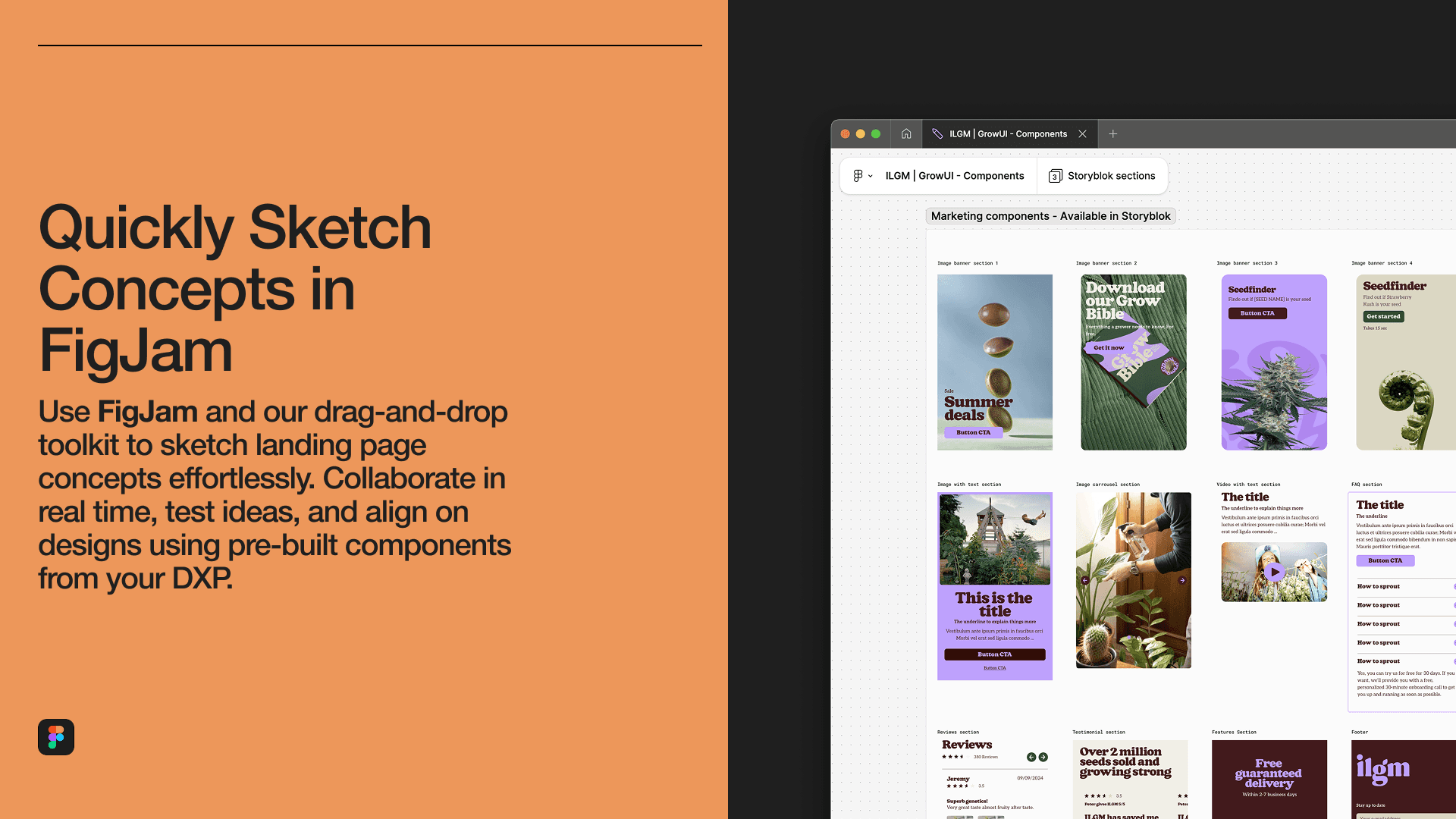Open a new tab with plus icon

(1113, 133)
